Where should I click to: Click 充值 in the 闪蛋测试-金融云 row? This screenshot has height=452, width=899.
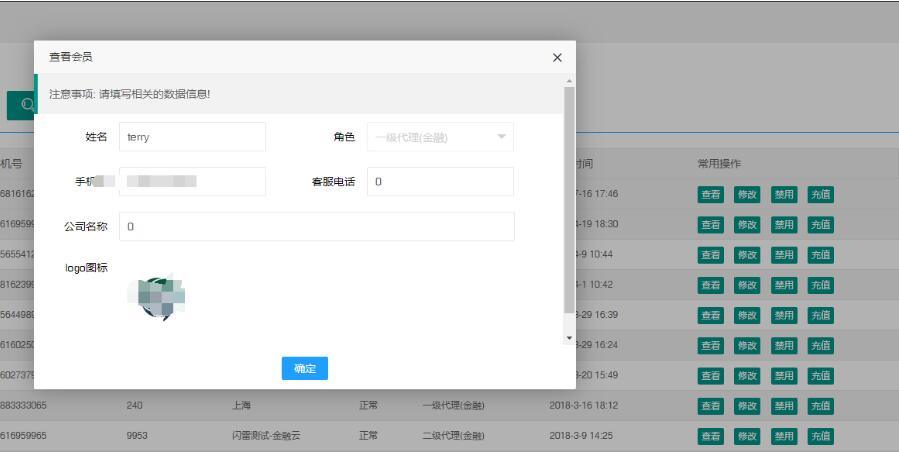click(820, 437)
